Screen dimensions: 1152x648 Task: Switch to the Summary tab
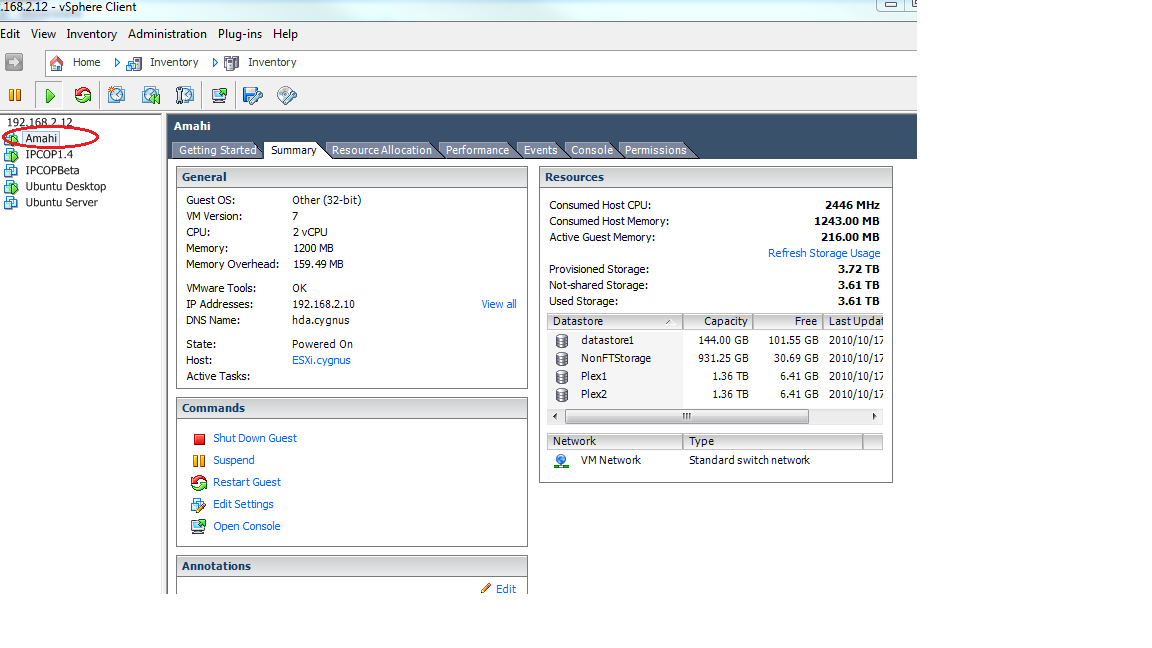pyautogui.click(x=293, y=150)
